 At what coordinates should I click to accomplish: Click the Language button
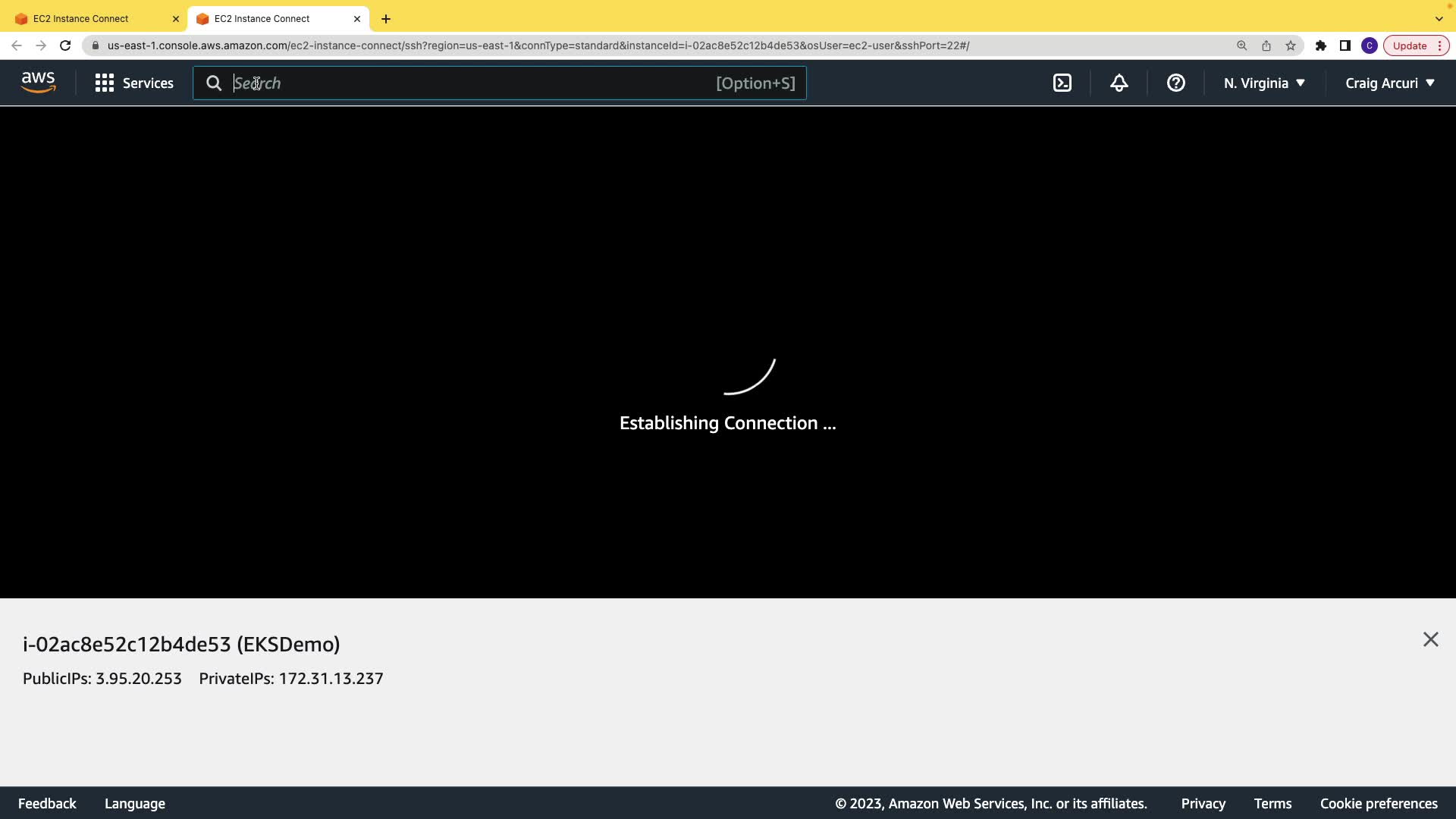click(135, 803)
